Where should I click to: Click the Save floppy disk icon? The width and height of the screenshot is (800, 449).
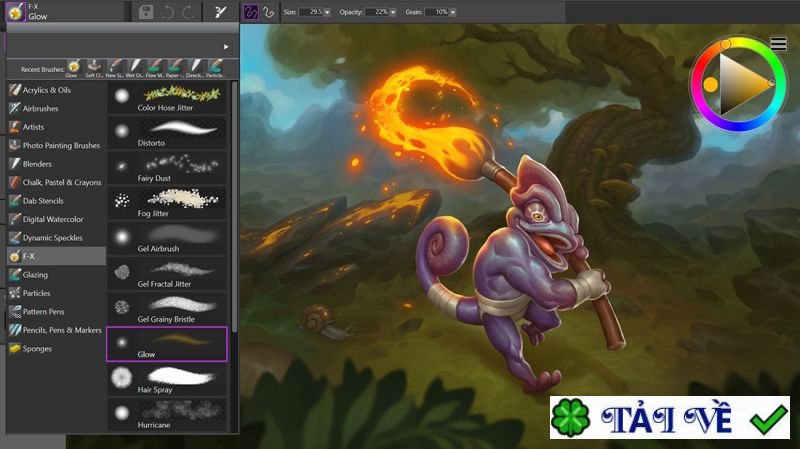pos(146,12)
